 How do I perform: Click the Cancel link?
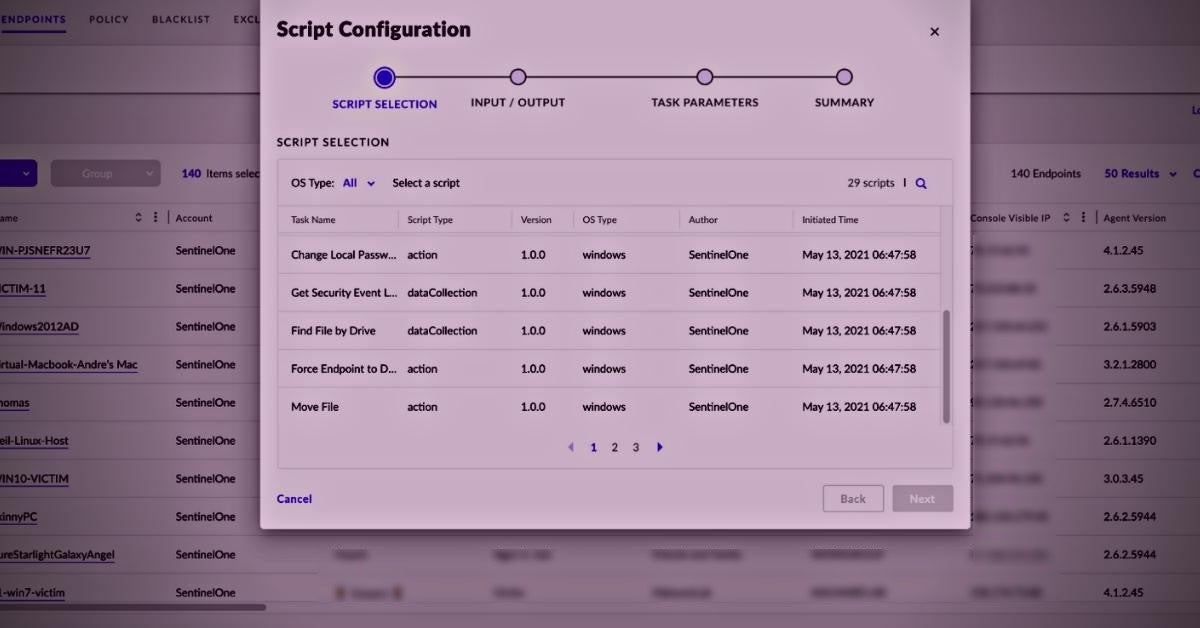point(294,499)
